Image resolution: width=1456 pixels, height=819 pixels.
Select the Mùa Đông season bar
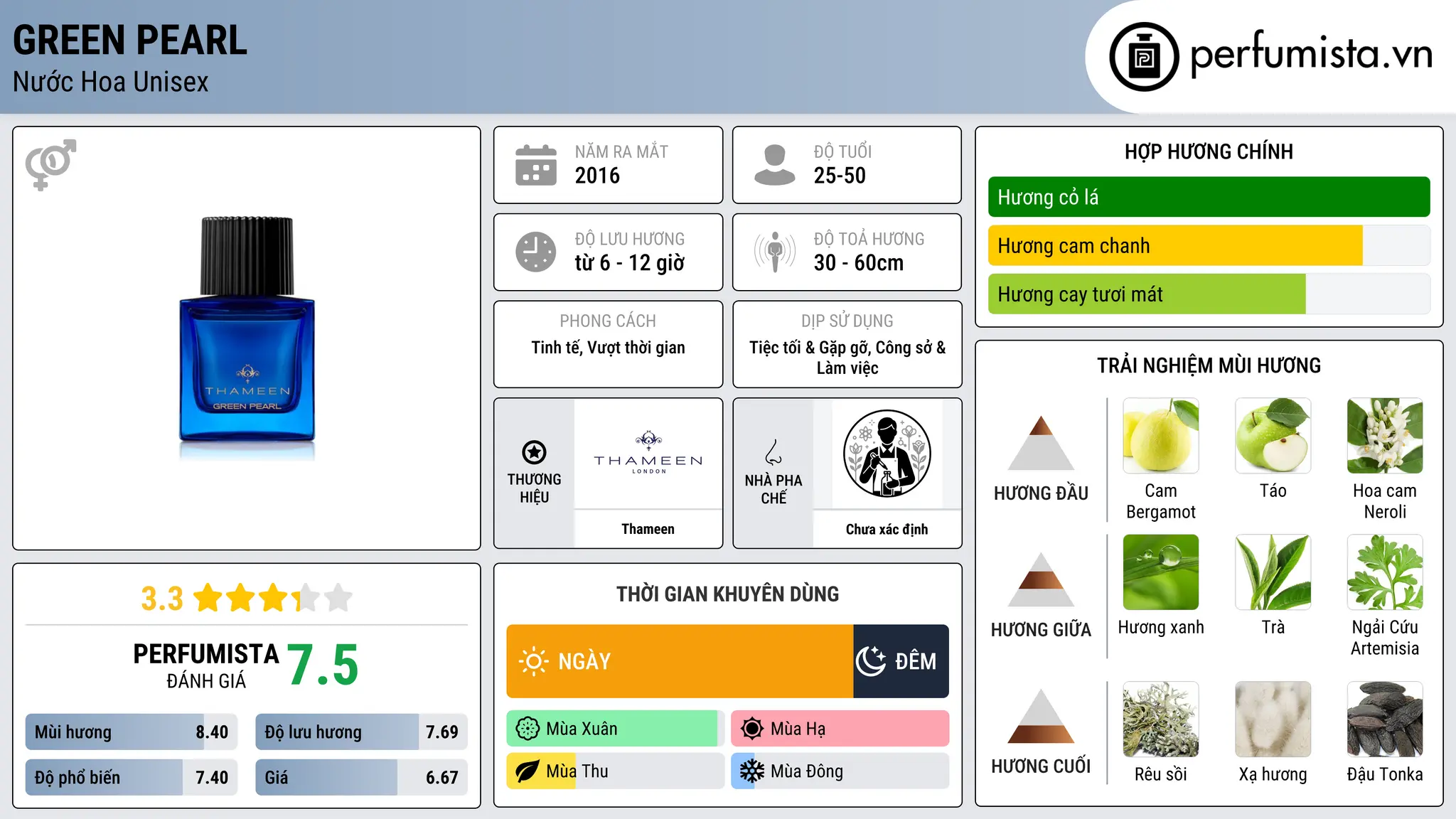coord(840,771)
